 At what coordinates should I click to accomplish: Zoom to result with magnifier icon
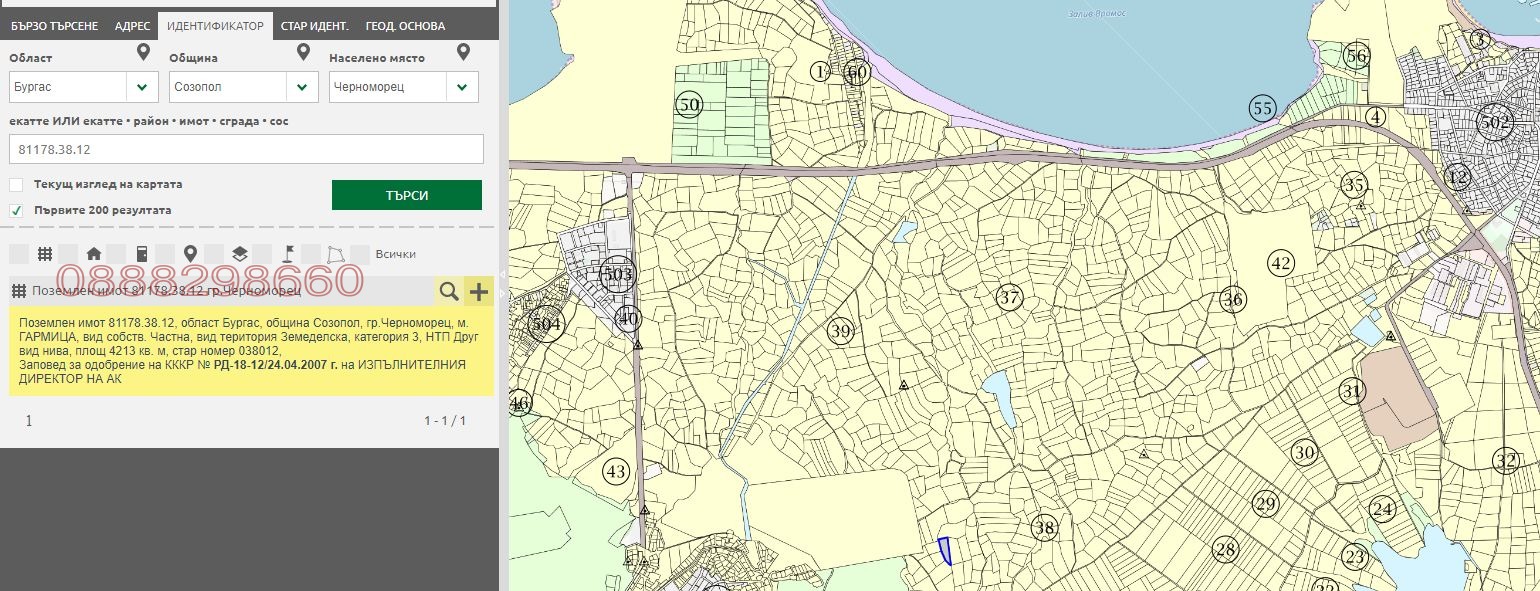tap(450, 291)
